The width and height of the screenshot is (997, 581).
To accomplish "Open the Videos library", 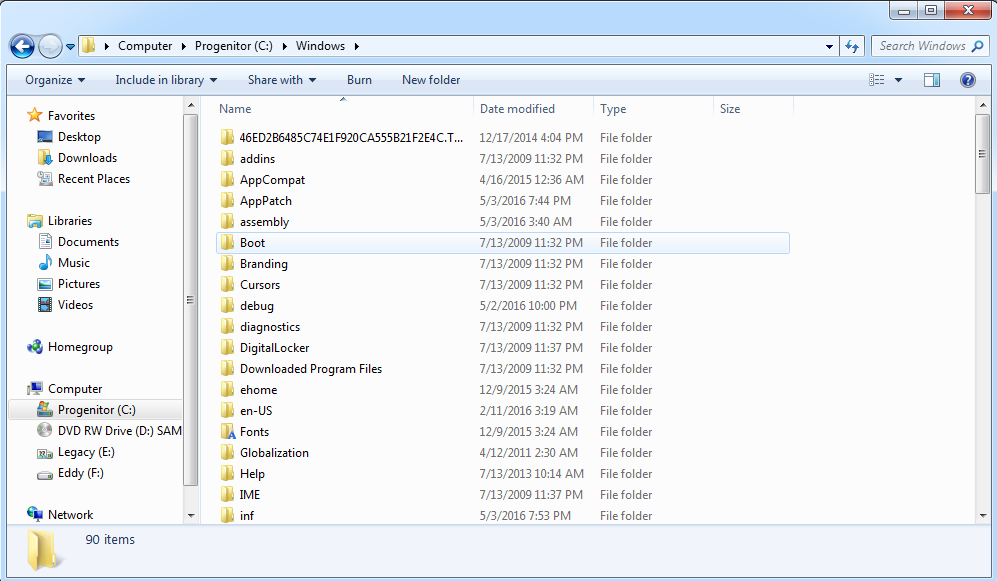I will (x=75, y=304).
